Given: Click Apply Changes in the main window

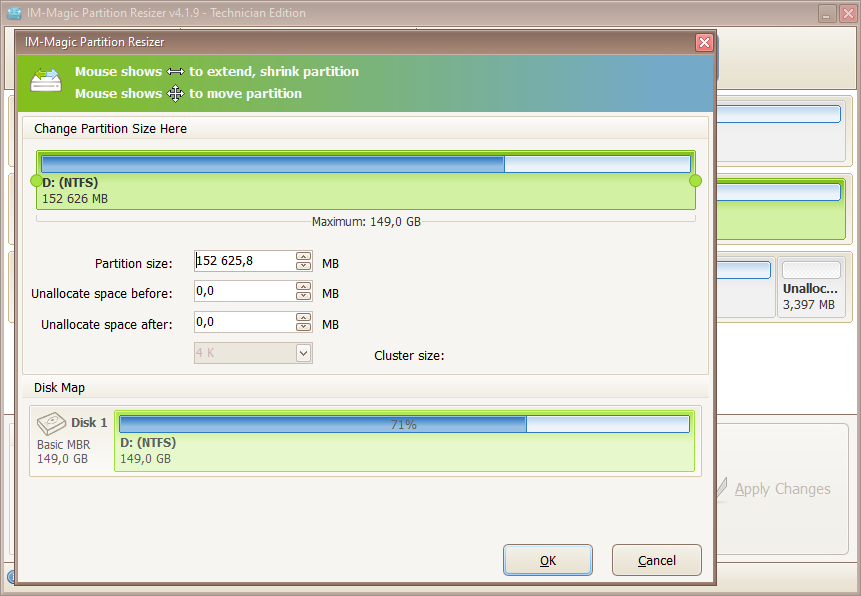Looking at the screenshot, I should pos(782,489).
